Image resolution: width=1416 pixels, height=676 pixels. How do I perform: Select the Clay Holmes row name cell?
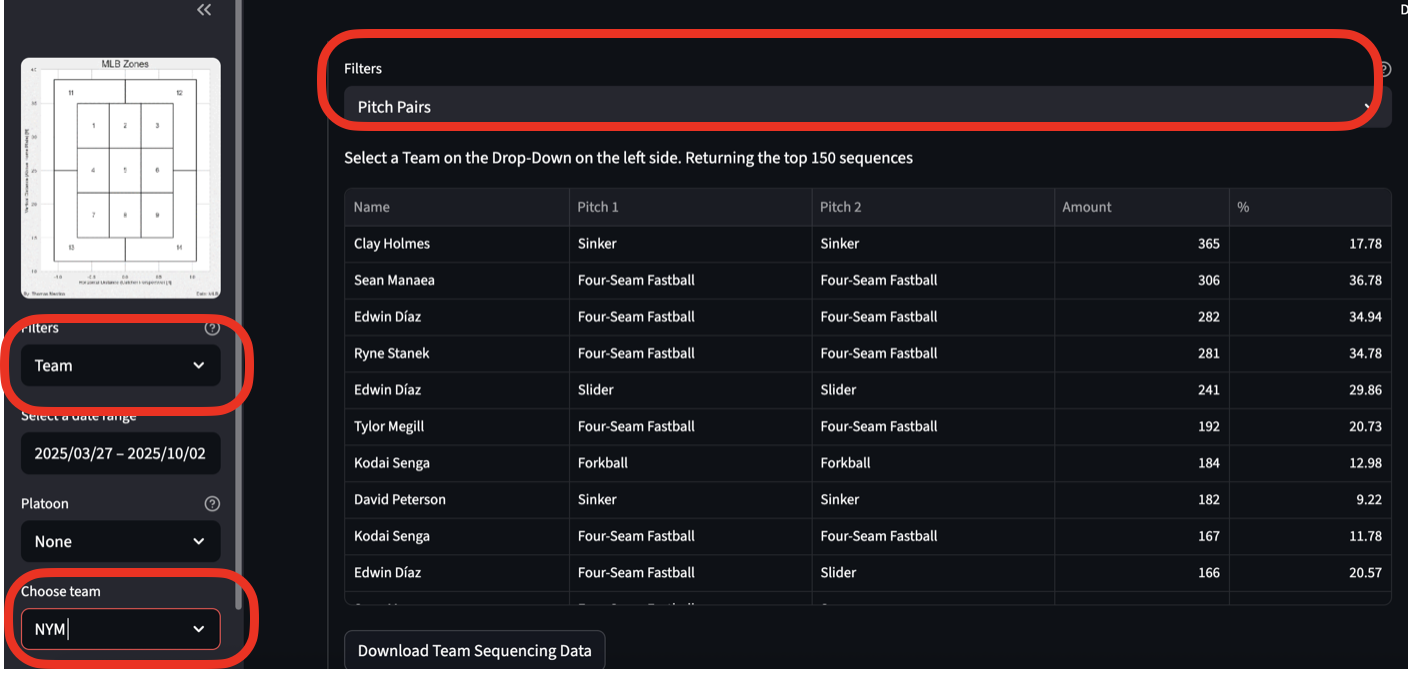(x=392, y=244)
